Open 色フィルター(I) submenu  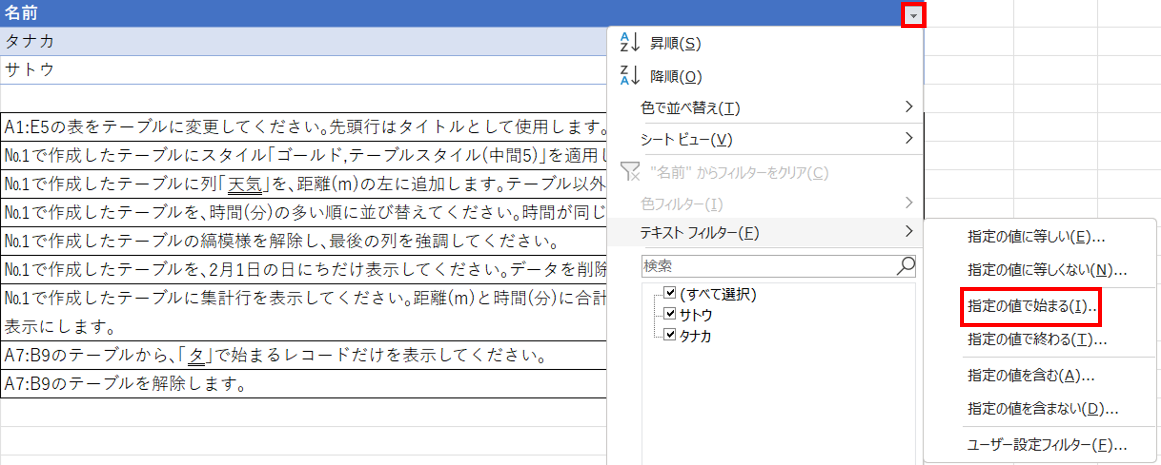765,202
